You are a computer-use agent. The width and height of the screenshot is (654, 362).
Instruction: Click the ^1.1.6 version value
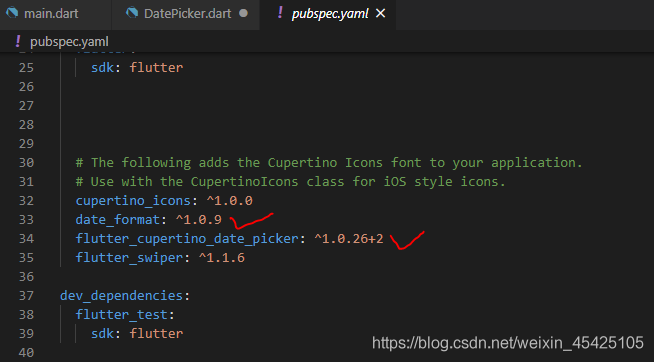pyautogui.click(x=221, y=257)
